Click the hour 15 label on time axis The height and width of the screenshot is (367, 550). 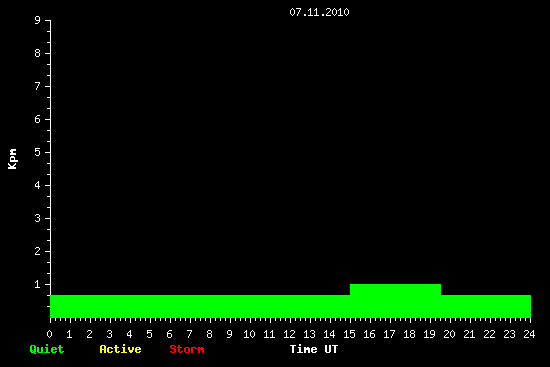coord(349,334)
